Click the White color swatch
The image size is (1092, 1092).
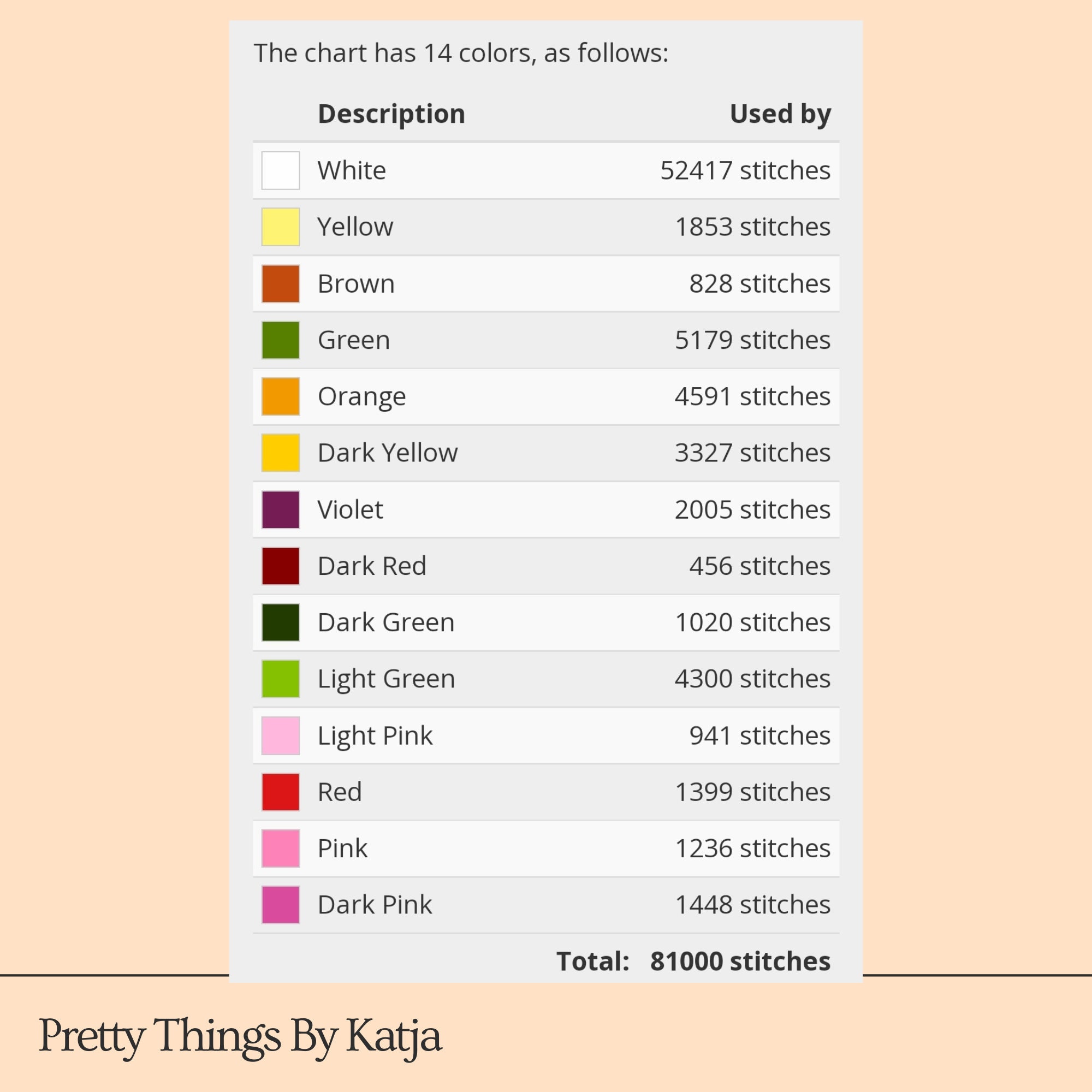280,170
